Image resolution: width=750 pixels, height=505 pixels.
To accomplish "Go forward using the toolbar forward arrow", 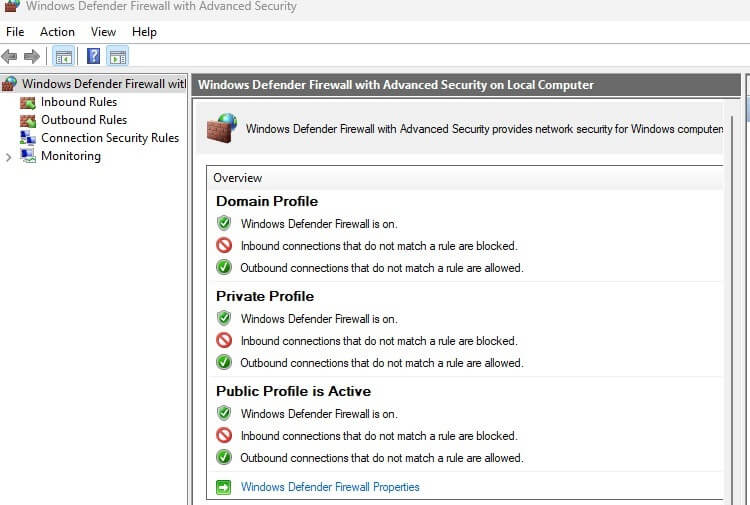I will pos(32,56).
